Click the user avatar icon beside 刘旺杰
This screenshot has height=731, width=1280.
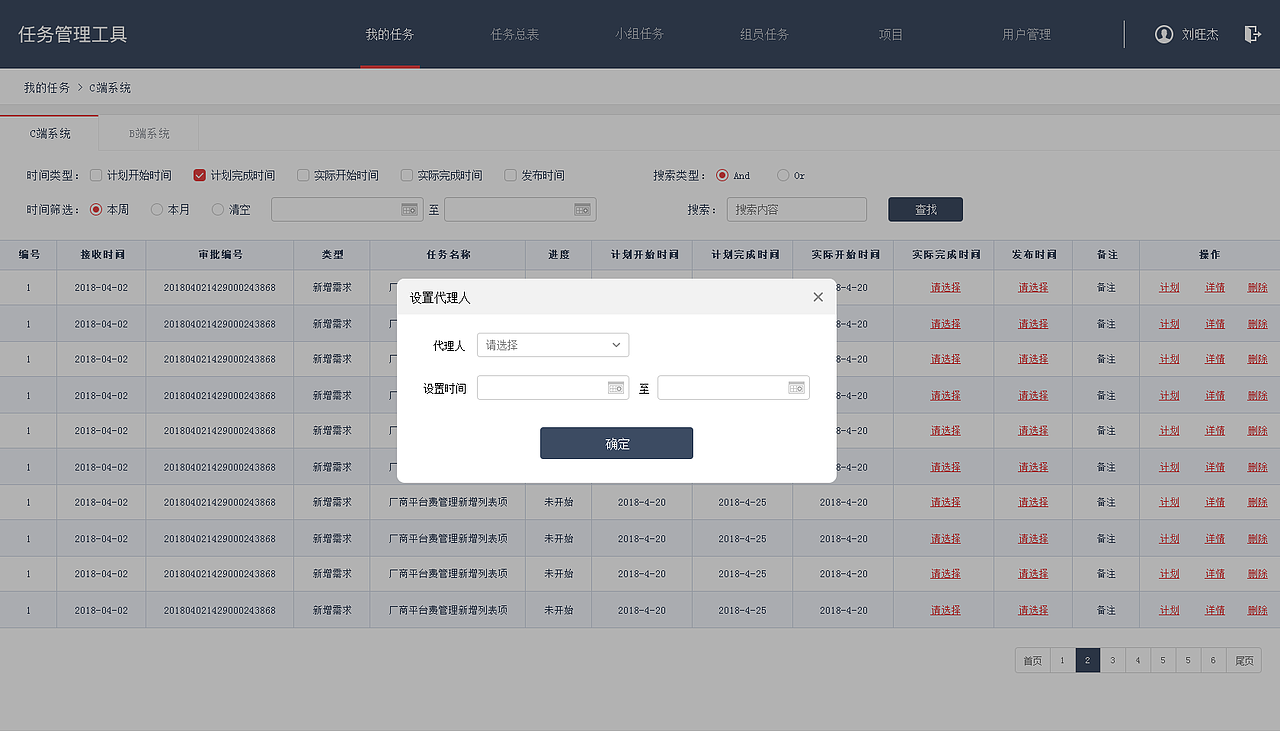[1163, 33]
